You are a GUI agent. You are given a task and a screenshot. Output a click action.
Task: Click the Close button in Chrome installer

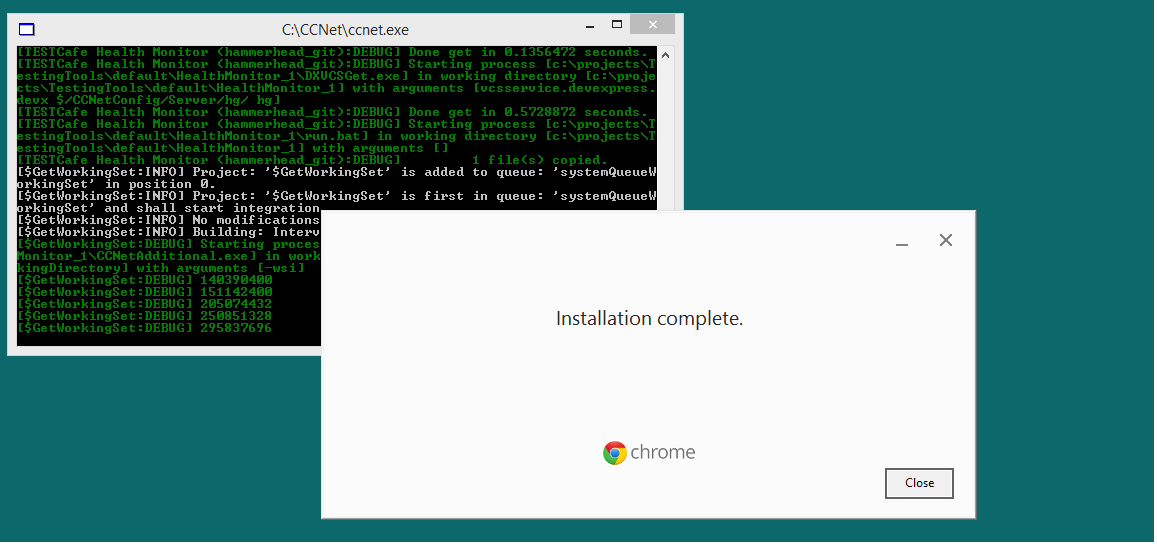[x=919, y=483]
